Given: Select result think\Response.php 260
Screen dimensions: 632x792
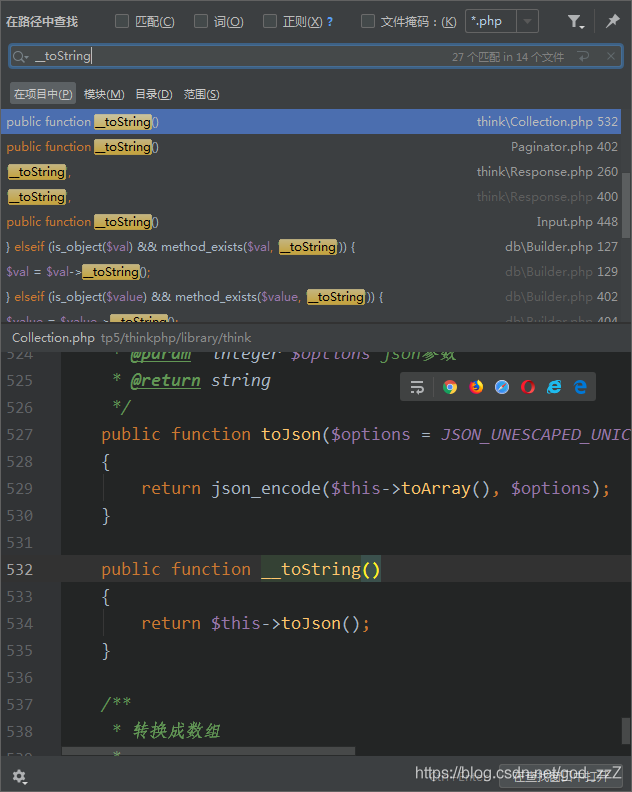Looking at the screenshot, I should [311, 172].
